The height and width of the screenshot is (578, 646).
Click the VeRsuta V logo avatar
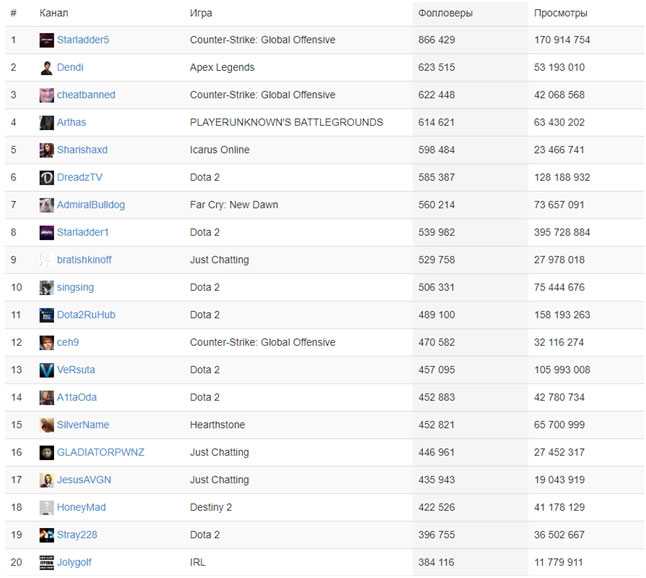[x=47, y=370]
